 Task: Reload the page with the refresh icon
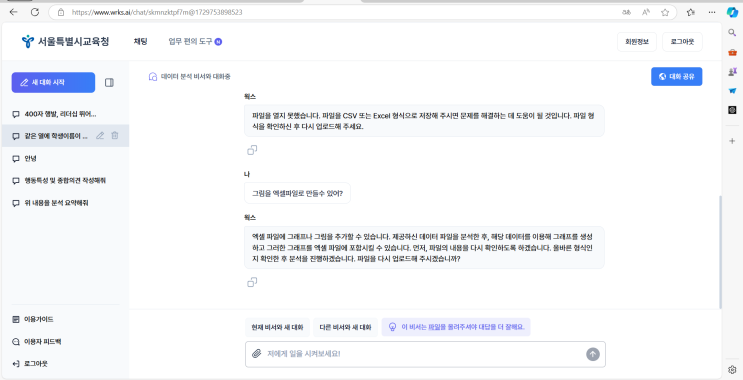point(35,12)
